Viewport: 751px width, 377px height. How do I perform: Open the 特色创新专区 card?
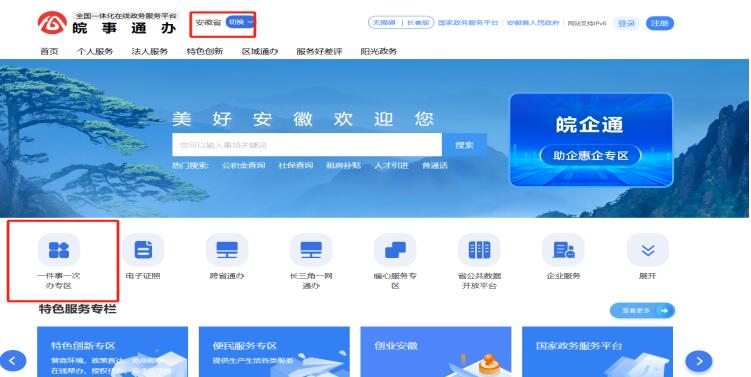[113, 352]
